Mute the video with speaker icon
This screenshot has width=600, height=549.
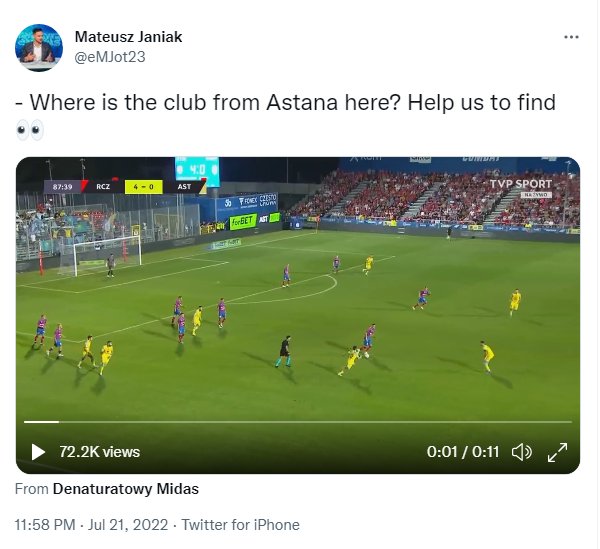(x=522, y=452)
